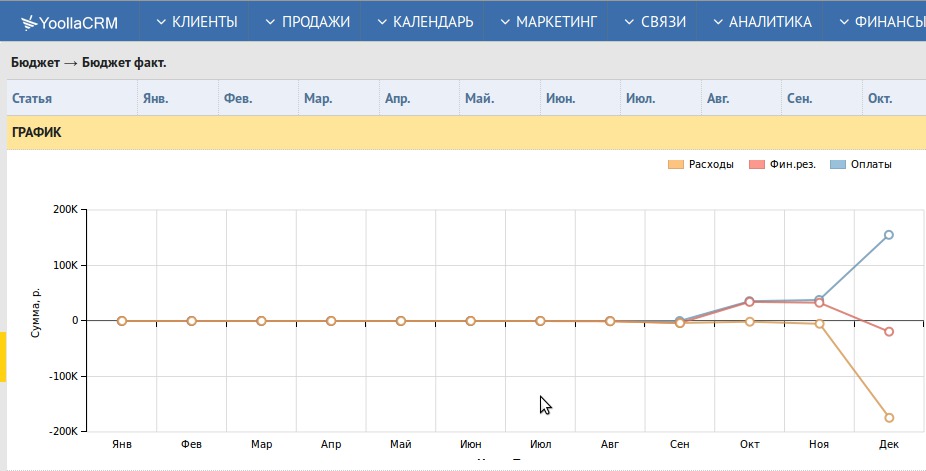Click the Оплаты data point for Дек
Viewport: 926px width, 471px height.
click(x=889, y=235)
